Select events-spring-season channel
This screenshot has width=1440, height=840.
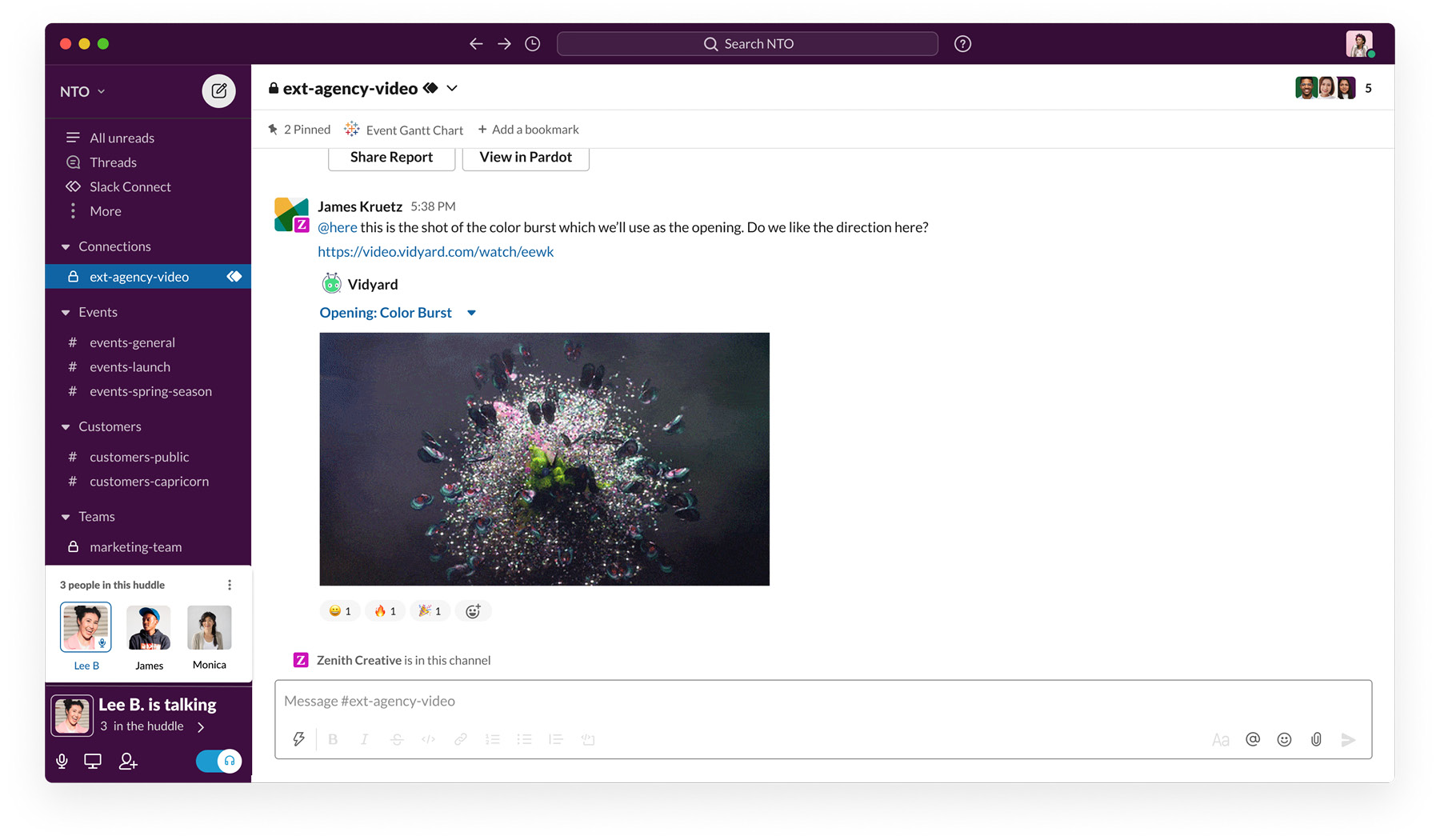pyautogui.click(x=148, y=391)
